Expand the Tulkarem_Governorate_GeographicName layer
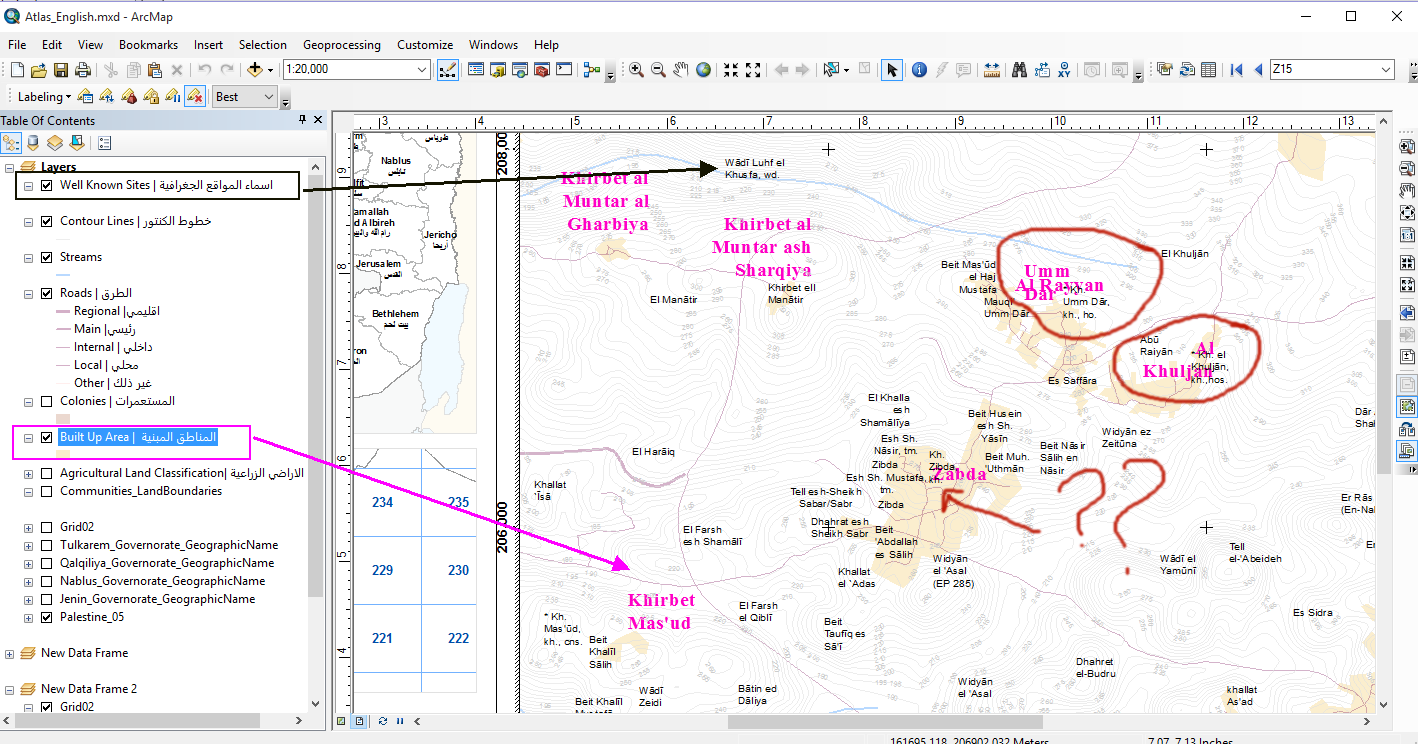 (x=29, y=545)
